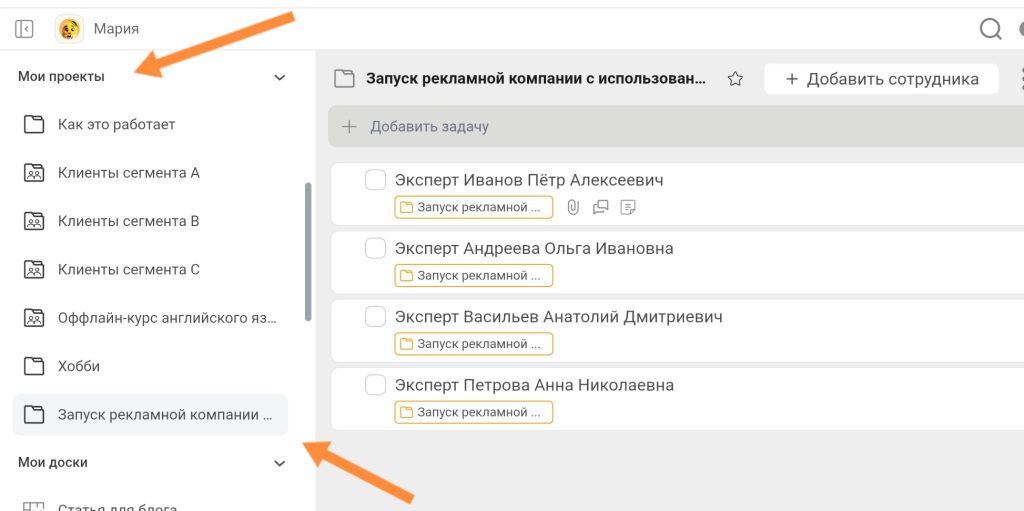Click the Добавить задачу input field
Screen dimensions: 1024x511
tap(676, 126)
